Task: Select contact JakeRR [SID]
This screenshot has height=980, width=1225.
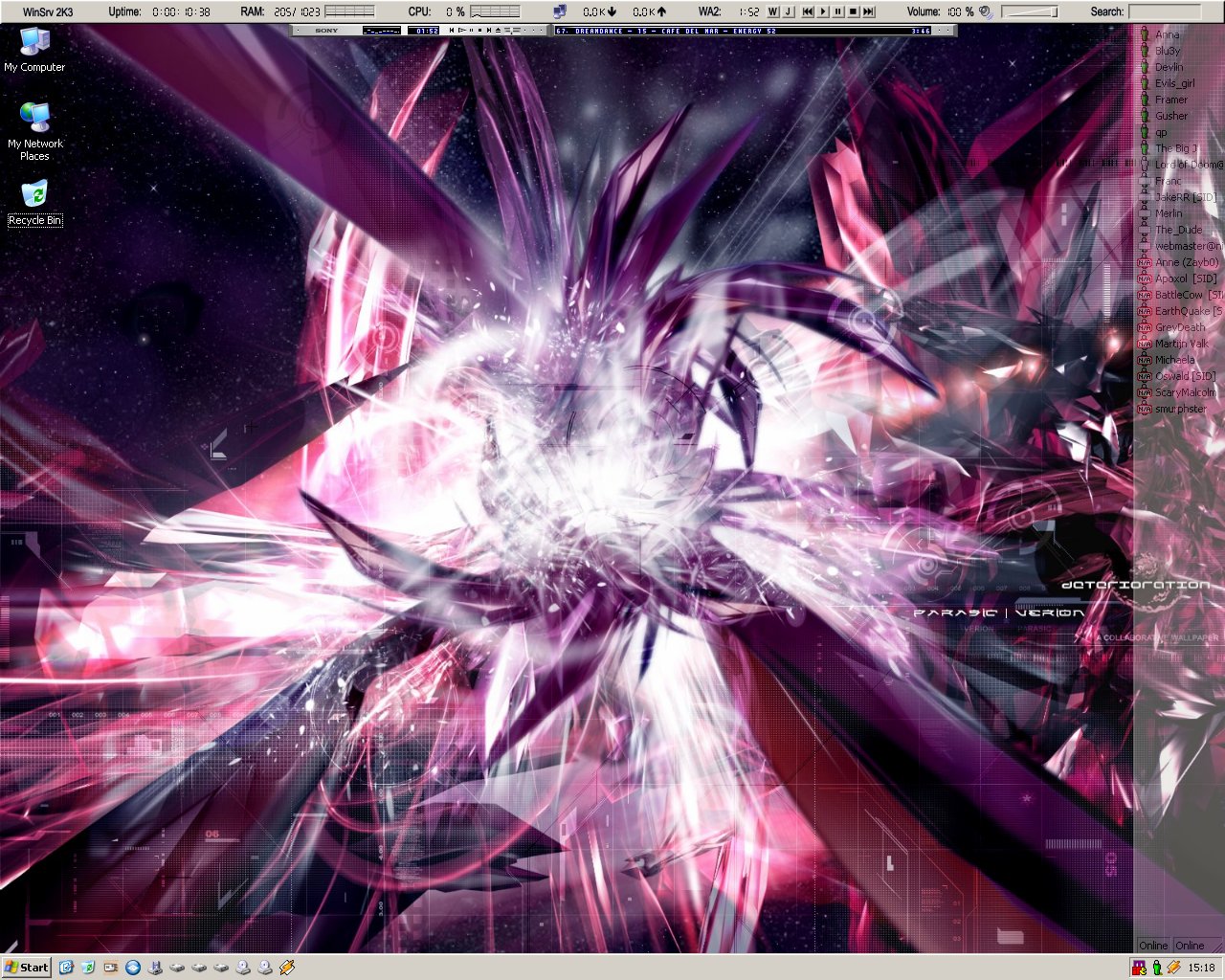Action: 1185,197
